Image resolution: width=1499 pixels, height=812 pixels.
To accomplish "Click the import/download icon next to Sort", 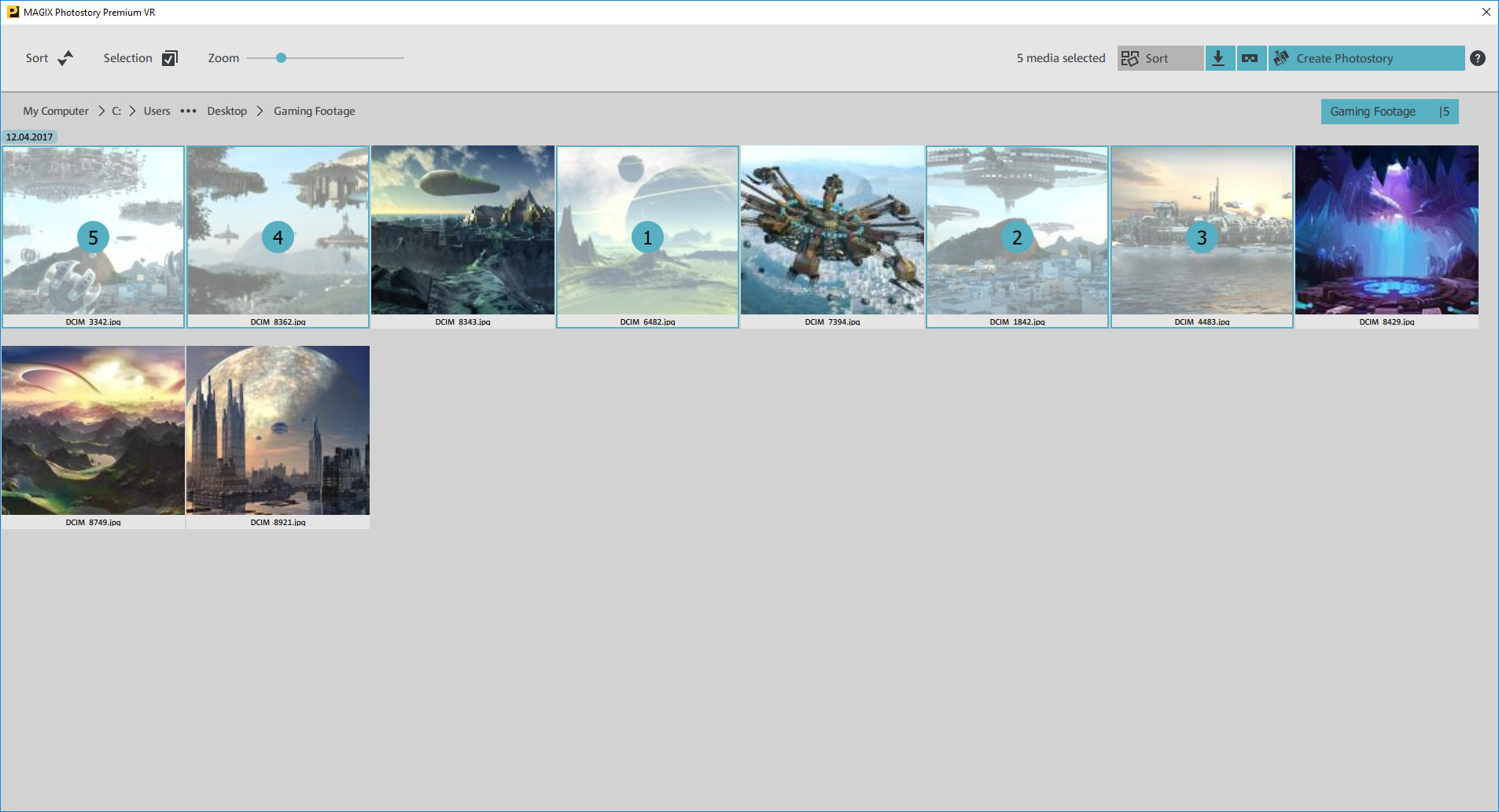I will 1219,57.
